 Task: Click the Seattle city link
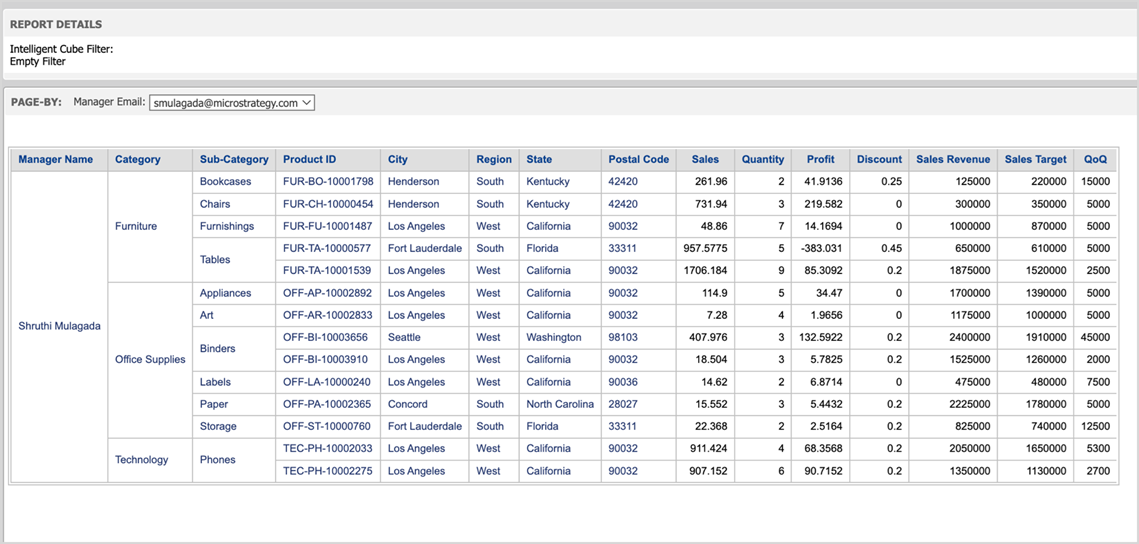pyautogui.click(x=404, y=337)
